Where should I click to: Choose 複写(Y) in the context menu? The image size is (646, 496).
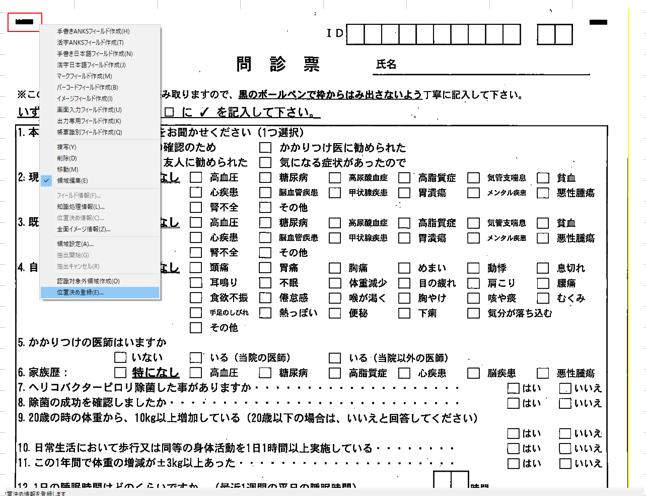[66, 147]
